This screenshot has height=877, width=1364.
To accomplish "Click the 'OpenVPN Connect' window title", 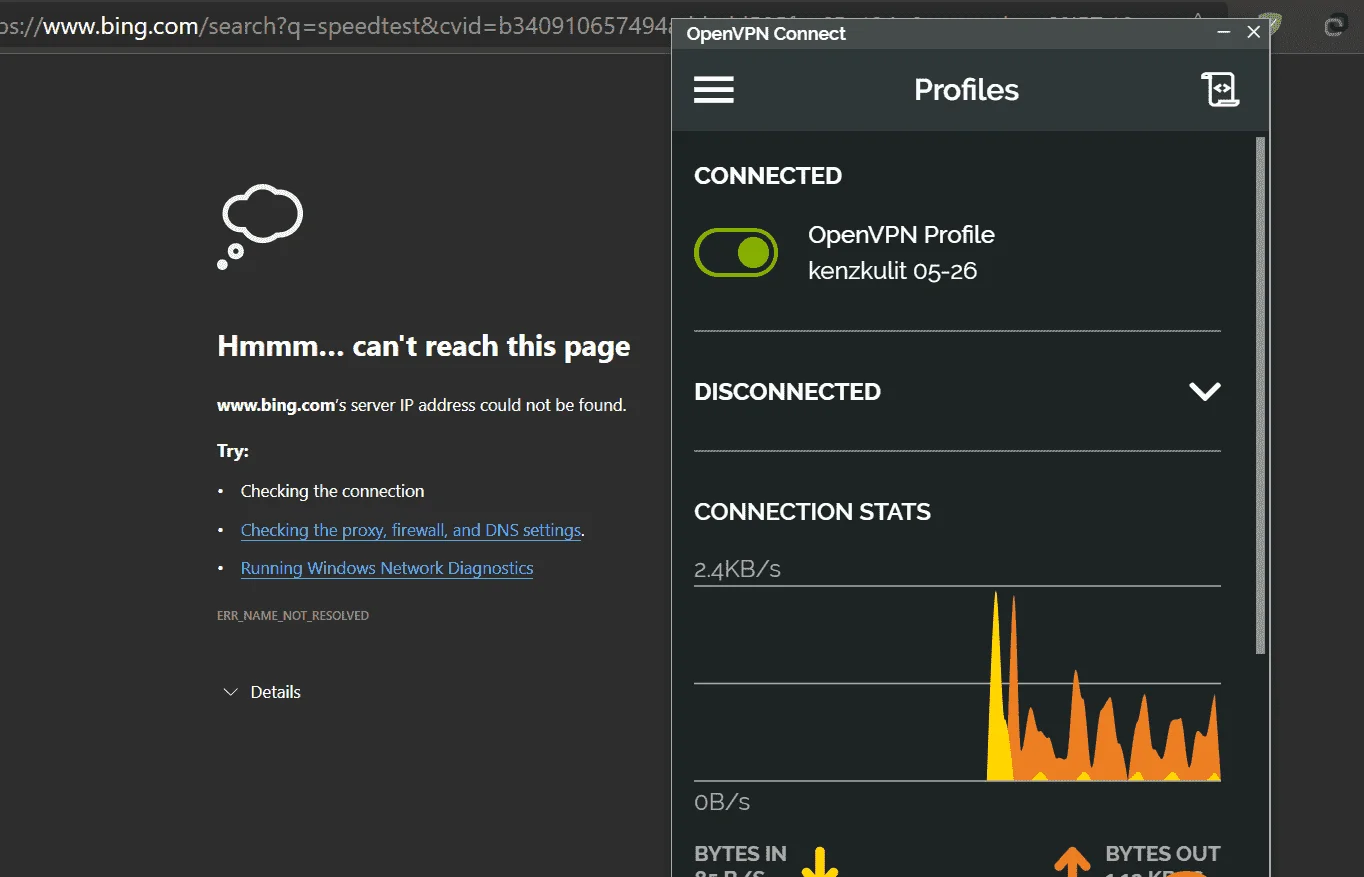I will click(x=766, y=33).
